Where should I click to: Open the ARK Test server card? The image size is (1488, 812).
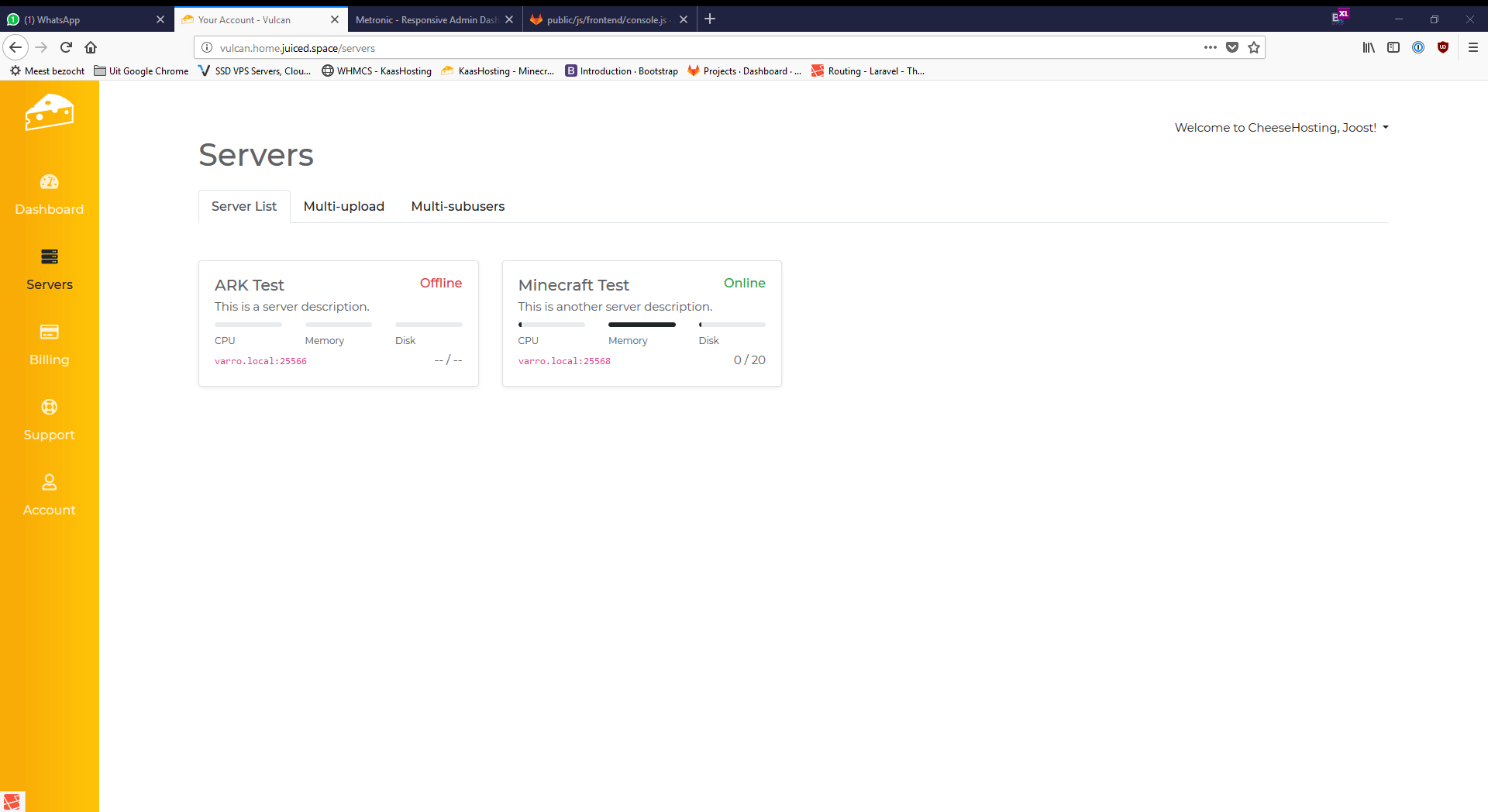click(250, 285)
